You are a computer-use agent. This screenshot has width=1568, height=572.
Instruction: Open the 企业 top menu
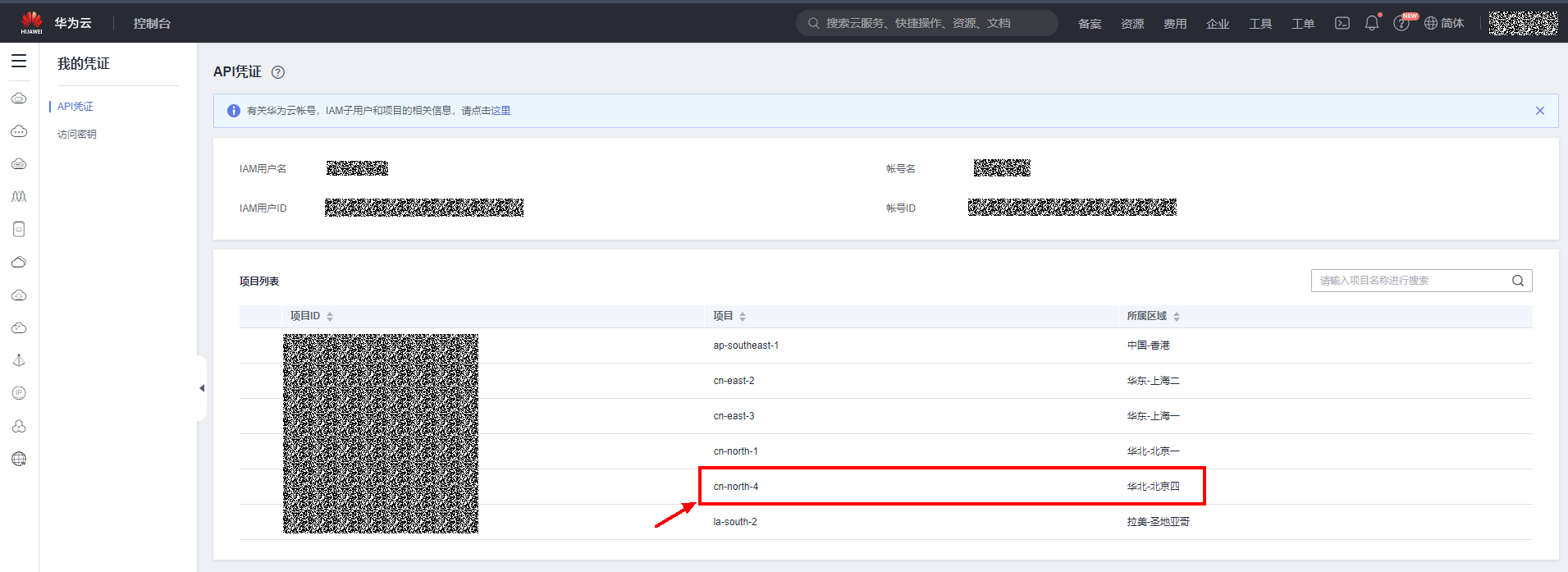(1218, 24)
